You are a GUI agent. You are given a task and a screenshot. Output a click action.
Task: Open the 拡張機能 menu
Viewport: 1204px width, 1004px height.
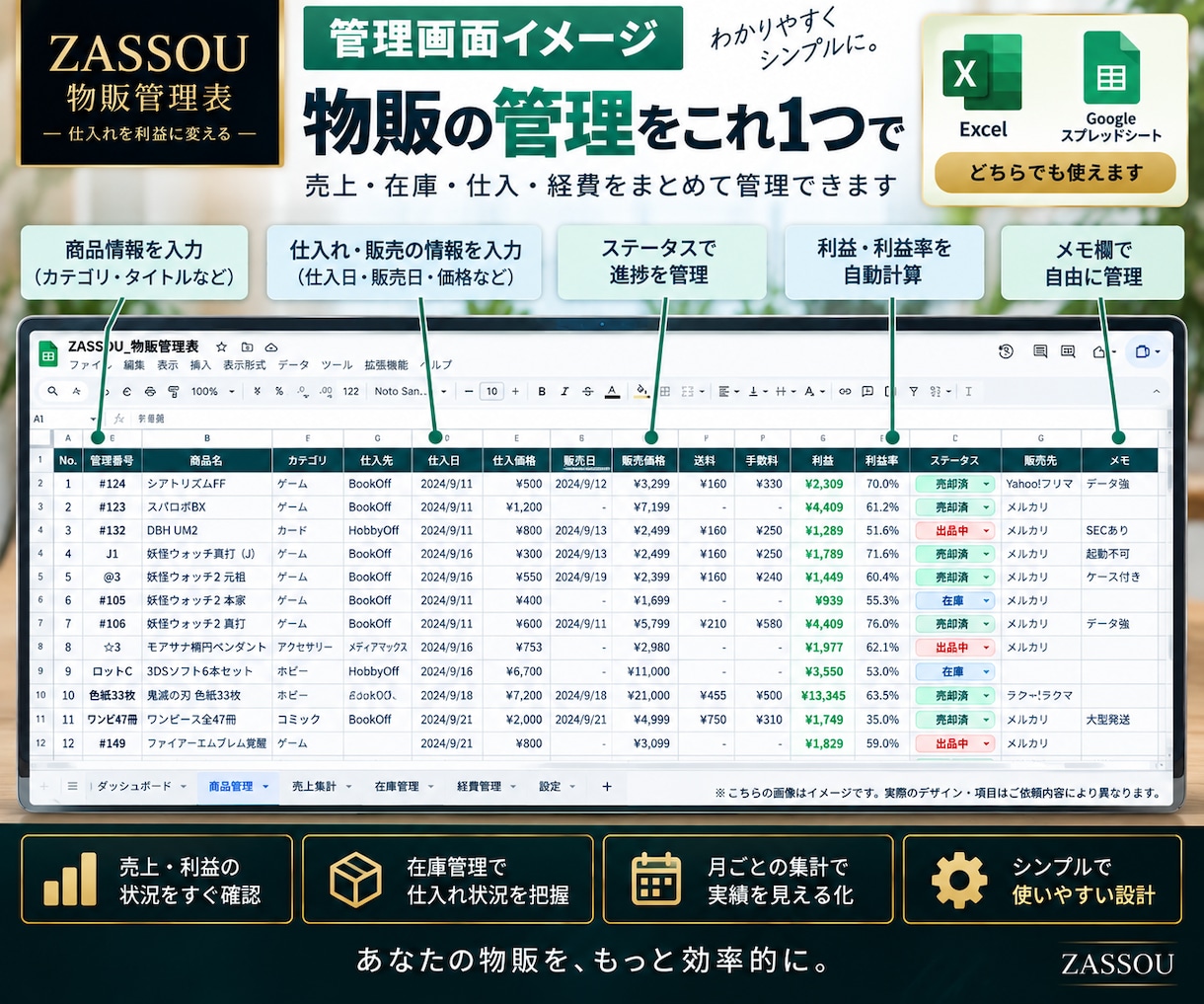[386, 364]
